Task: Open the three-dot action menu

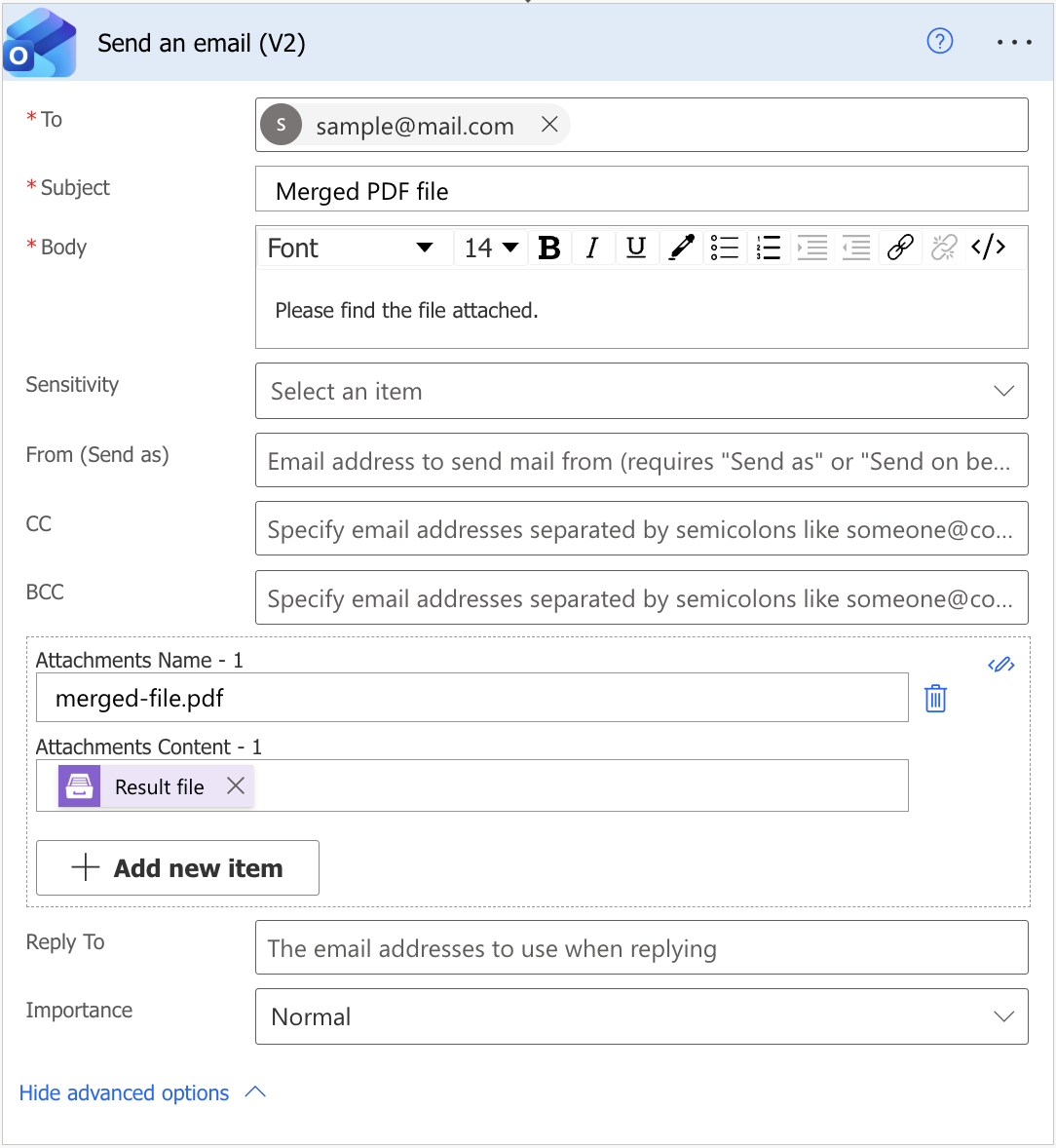Action: [1014, 43]
